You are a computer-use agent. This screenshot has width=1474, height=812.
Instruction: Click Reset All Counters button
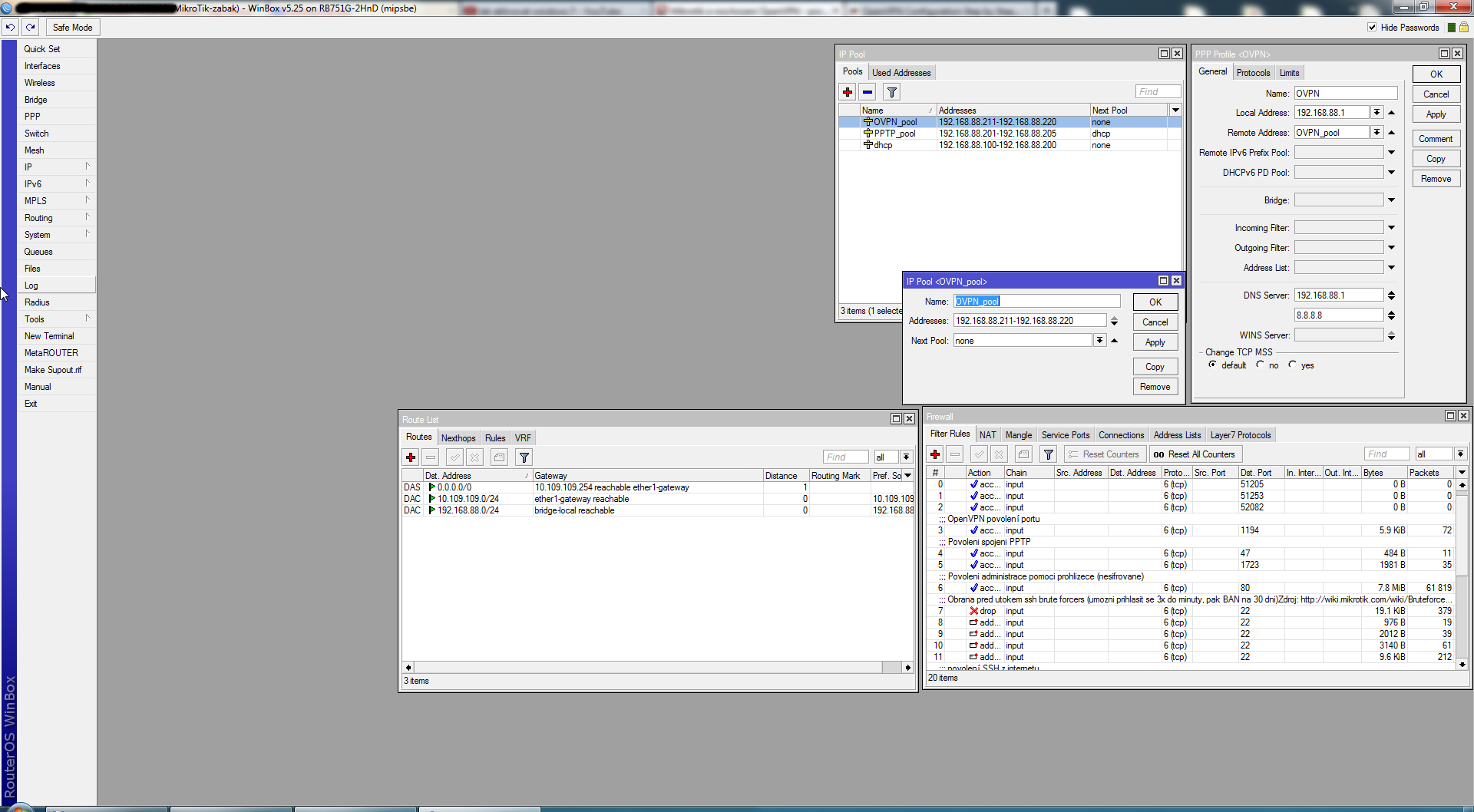(x=1195, y=454)
